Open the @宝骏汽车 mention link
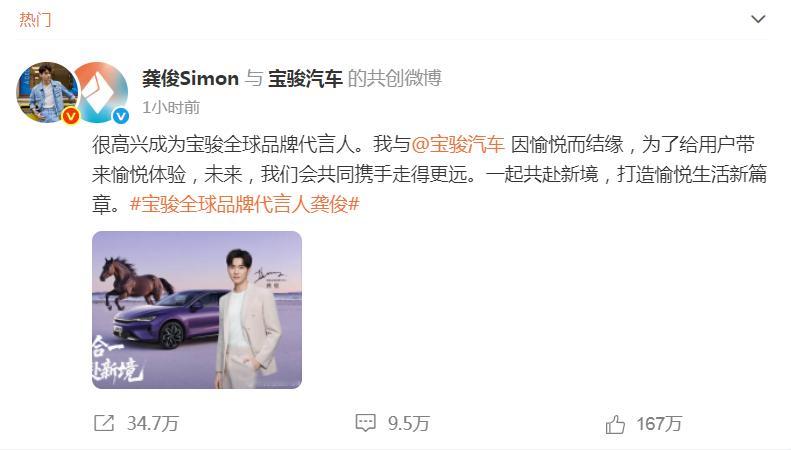Viewport: 791px width, 450px height. 458,145
